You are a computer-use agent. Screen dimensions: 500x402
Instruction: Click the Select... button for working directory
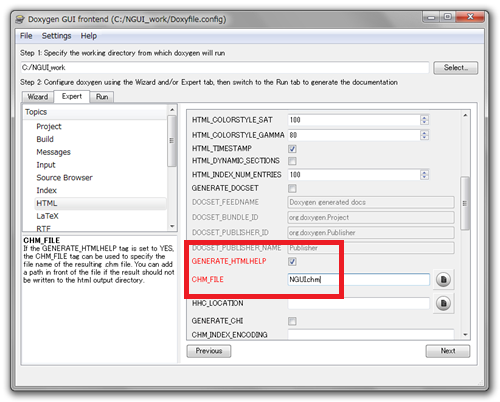[x=456, y=68]
